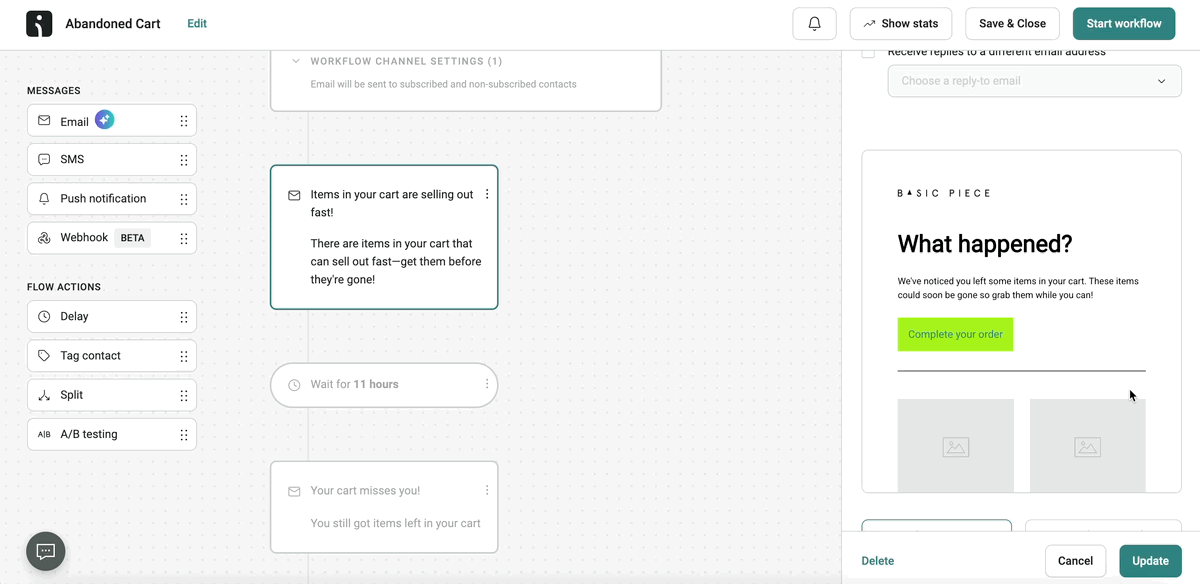Select the Push notification message block
The width and height of the screenshot is (1200, 584).
tap(103, 199)
